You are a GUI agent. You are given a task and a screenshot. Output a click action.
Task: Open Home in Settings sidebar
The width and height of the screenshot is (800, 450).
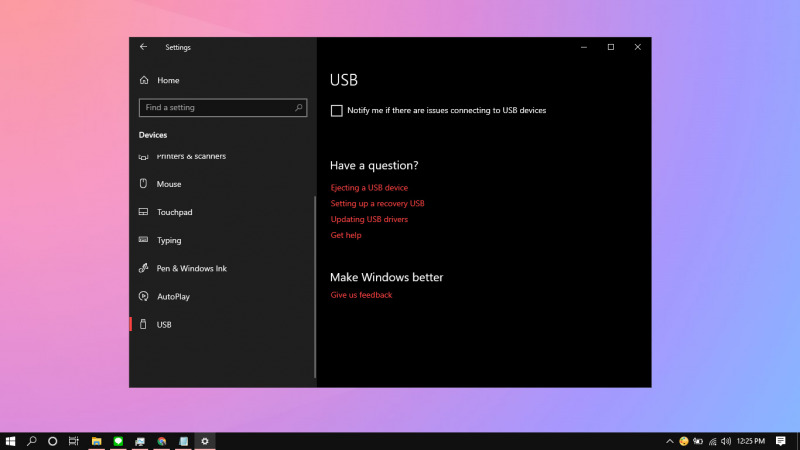pyautogui.click(x=167, y=80)
